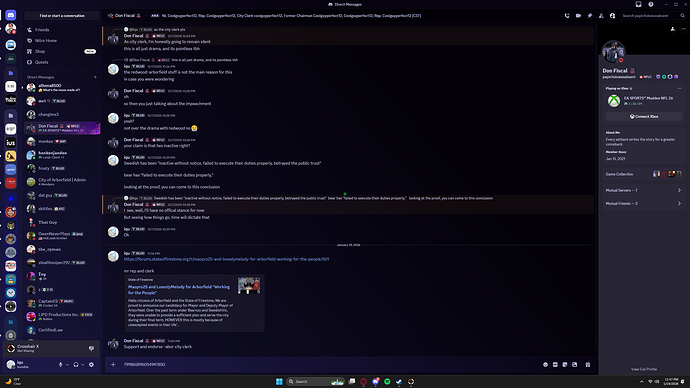Click Don Fiscal profile avatar in panel
This screenshot has width=690, height=388.
(613, 52)
